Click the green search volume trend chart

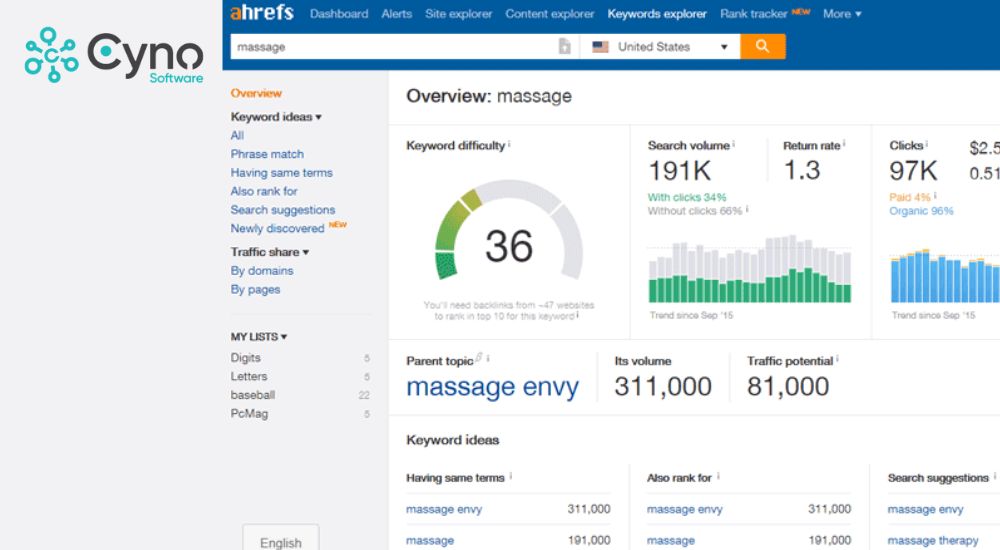749,269
